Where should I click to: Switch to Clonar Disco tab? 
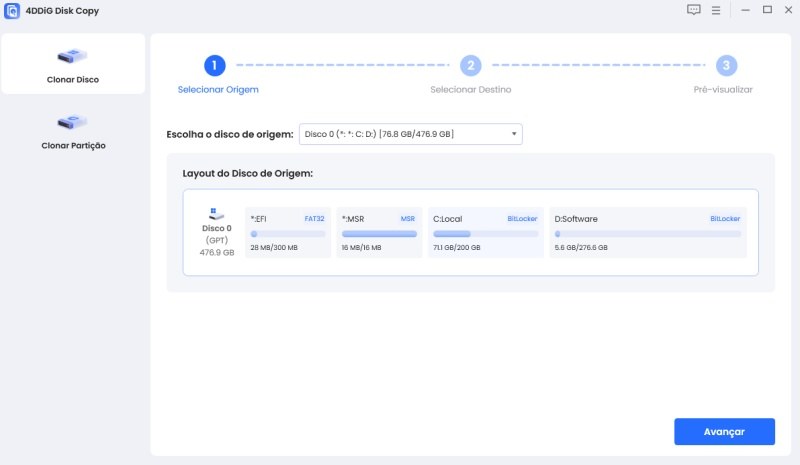(73, 79)
